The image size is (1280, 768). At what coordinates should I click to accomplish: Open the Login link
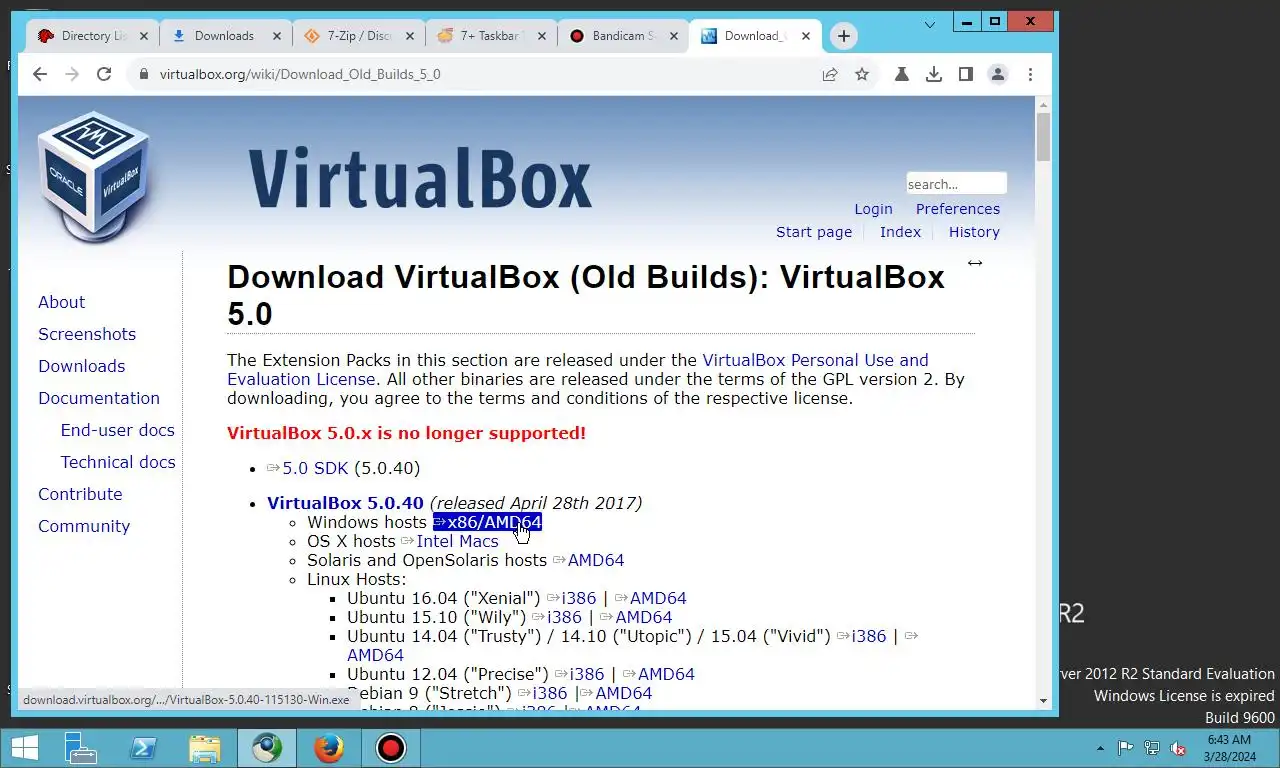[x=873, y=209]
